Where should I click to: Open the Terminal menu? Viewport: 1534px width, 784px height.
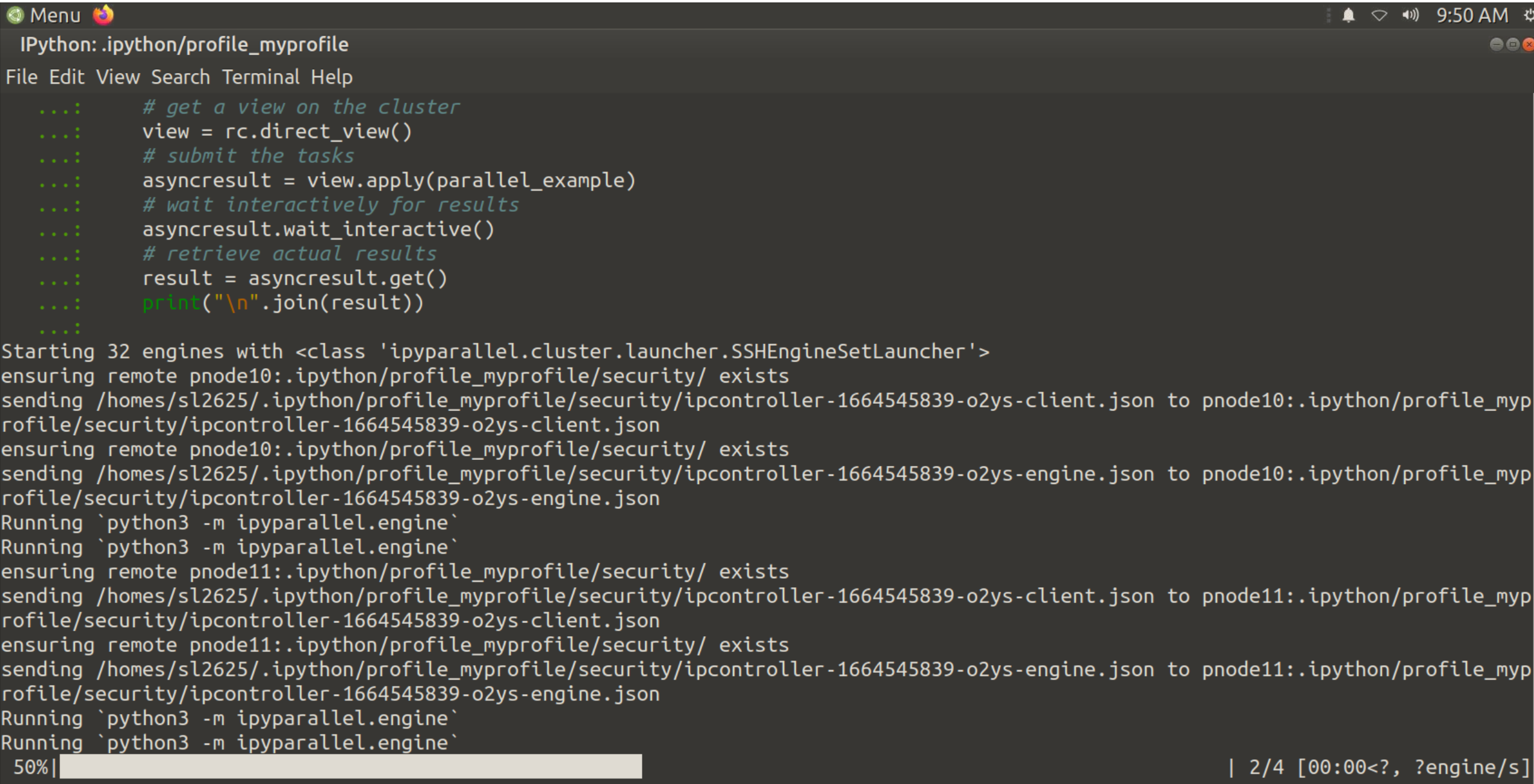pyautogui.click(x=260, y=77)
